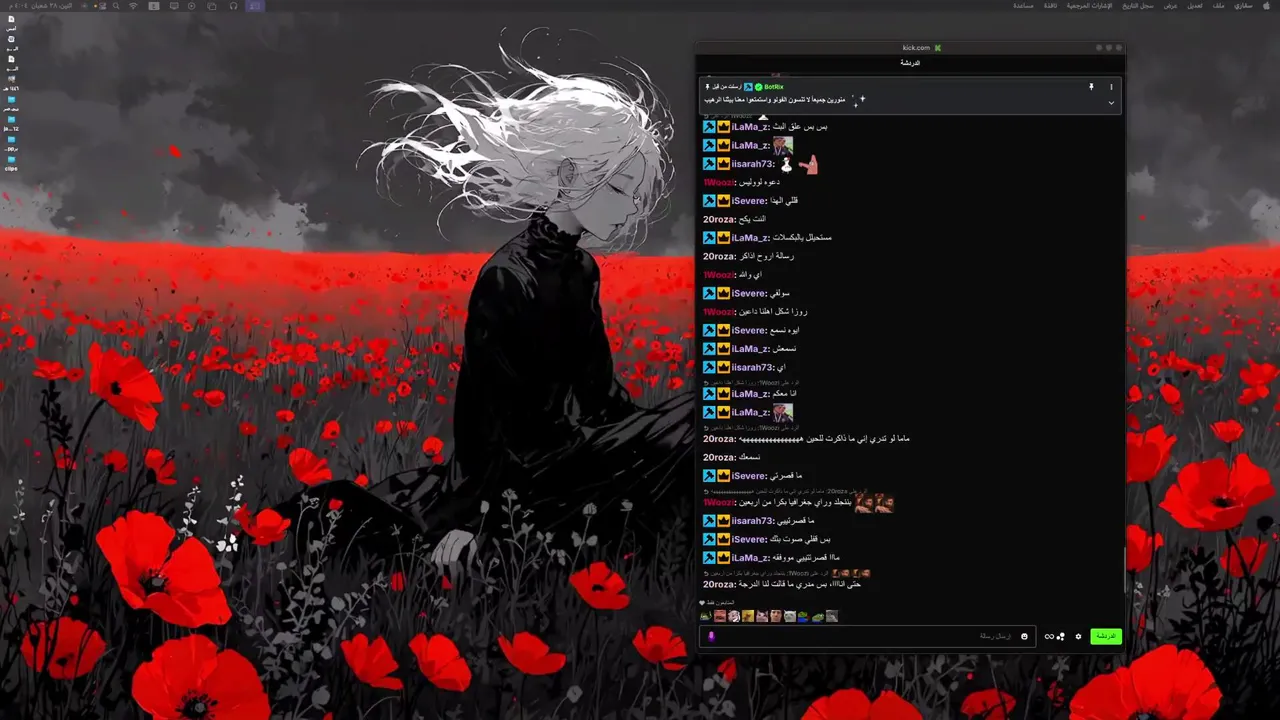Click the Wi-Fi icon in menu bar
The height and width of the screenshot is (720, 1280).
click(133, 6)
